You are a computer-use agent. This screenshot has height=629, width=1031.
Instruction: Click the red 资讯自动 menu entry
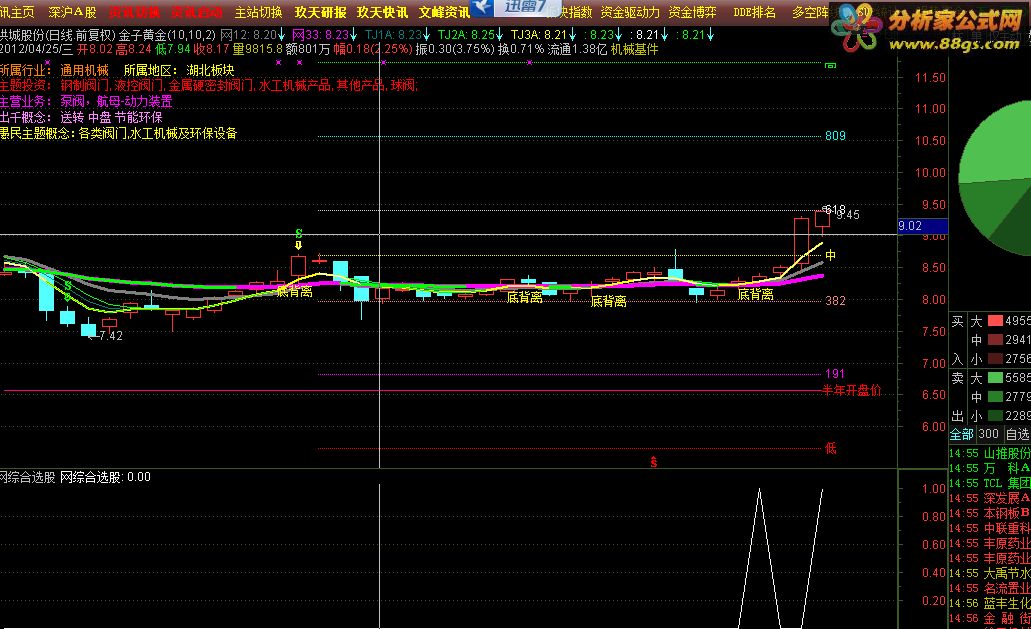click(197, 12)
